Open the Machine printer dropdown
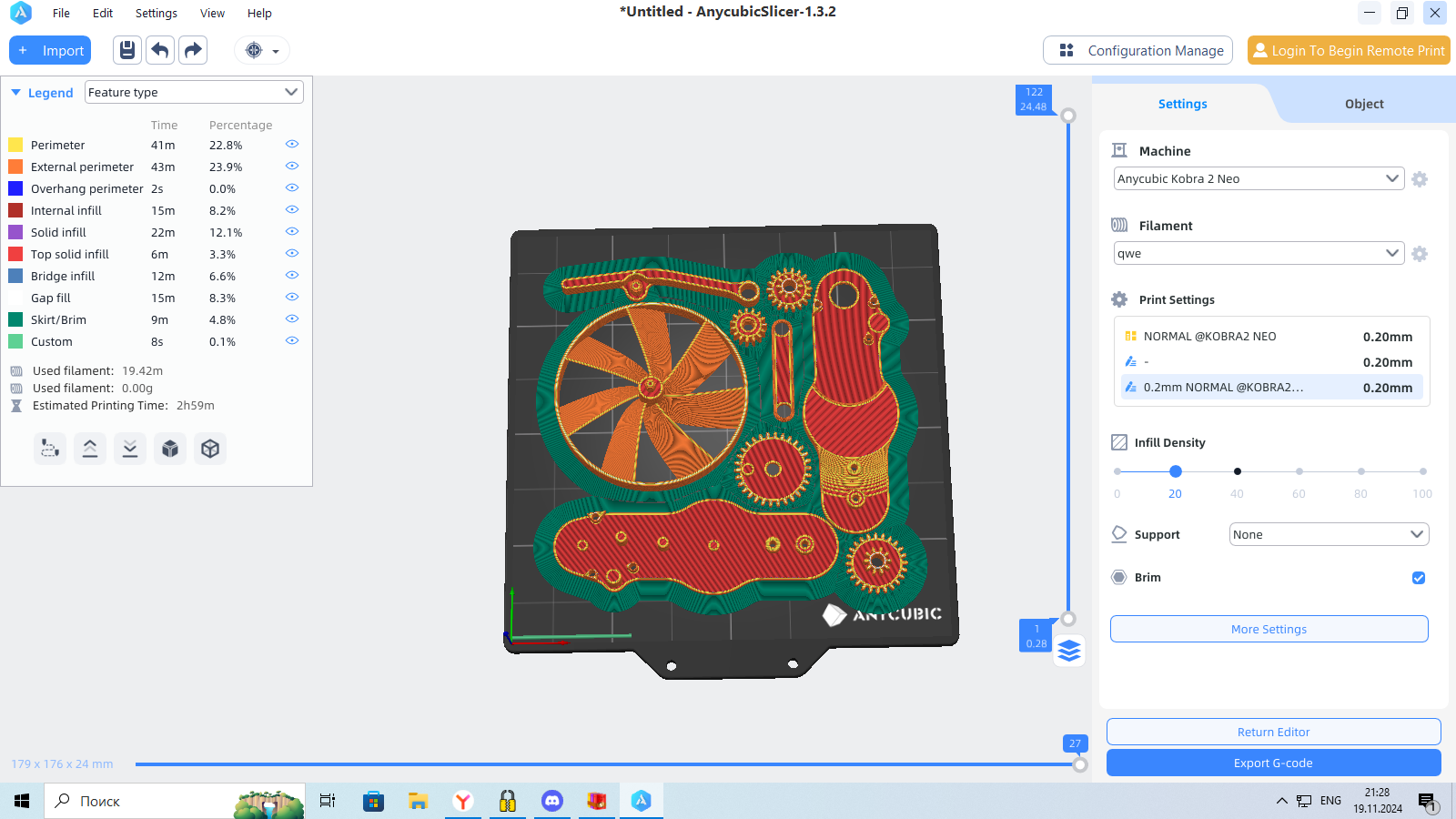 tap(1259, 178)
